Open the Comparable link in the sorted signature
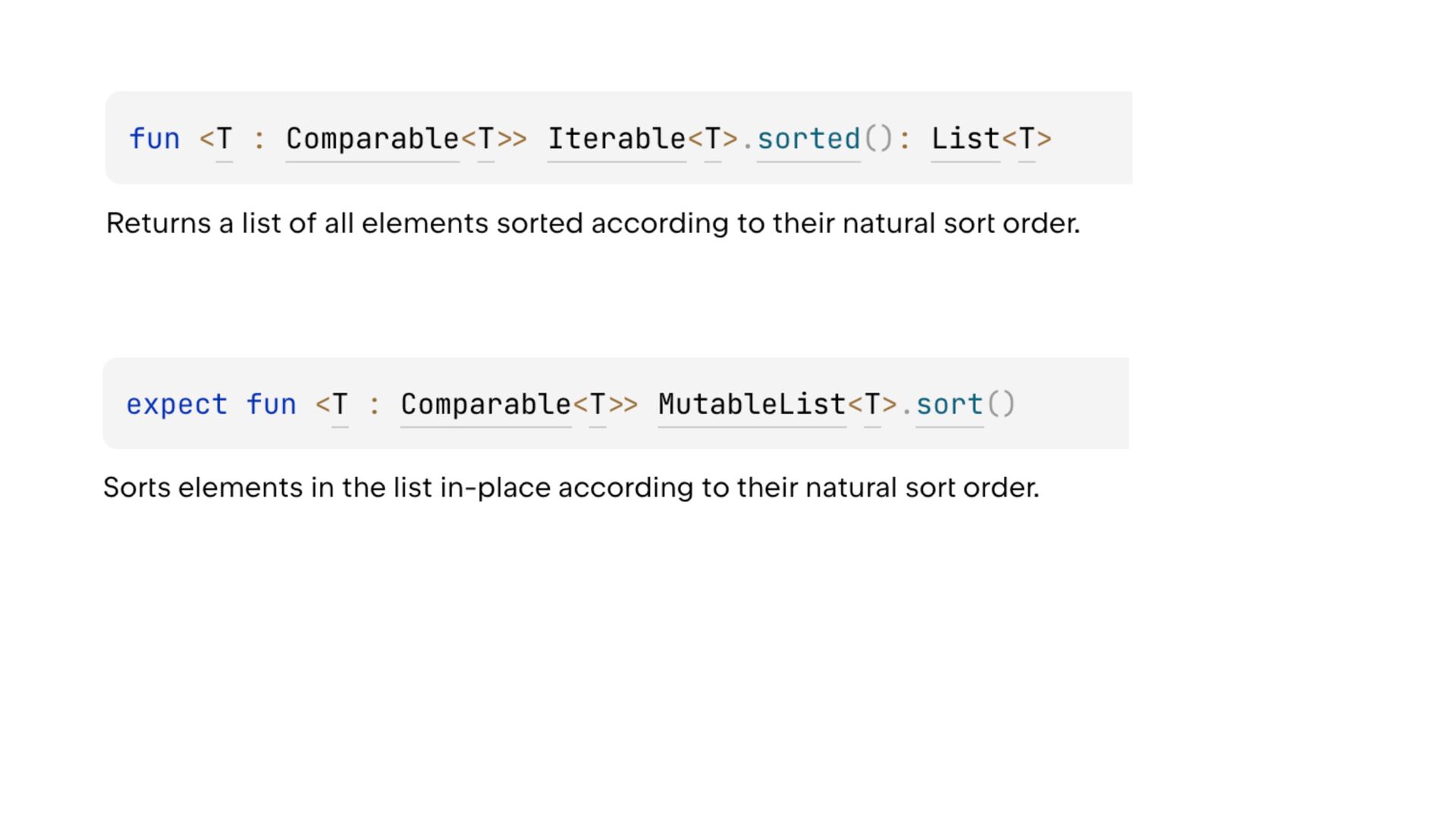The height and width of the screenshot is (819, 1456). pos(372,139)
